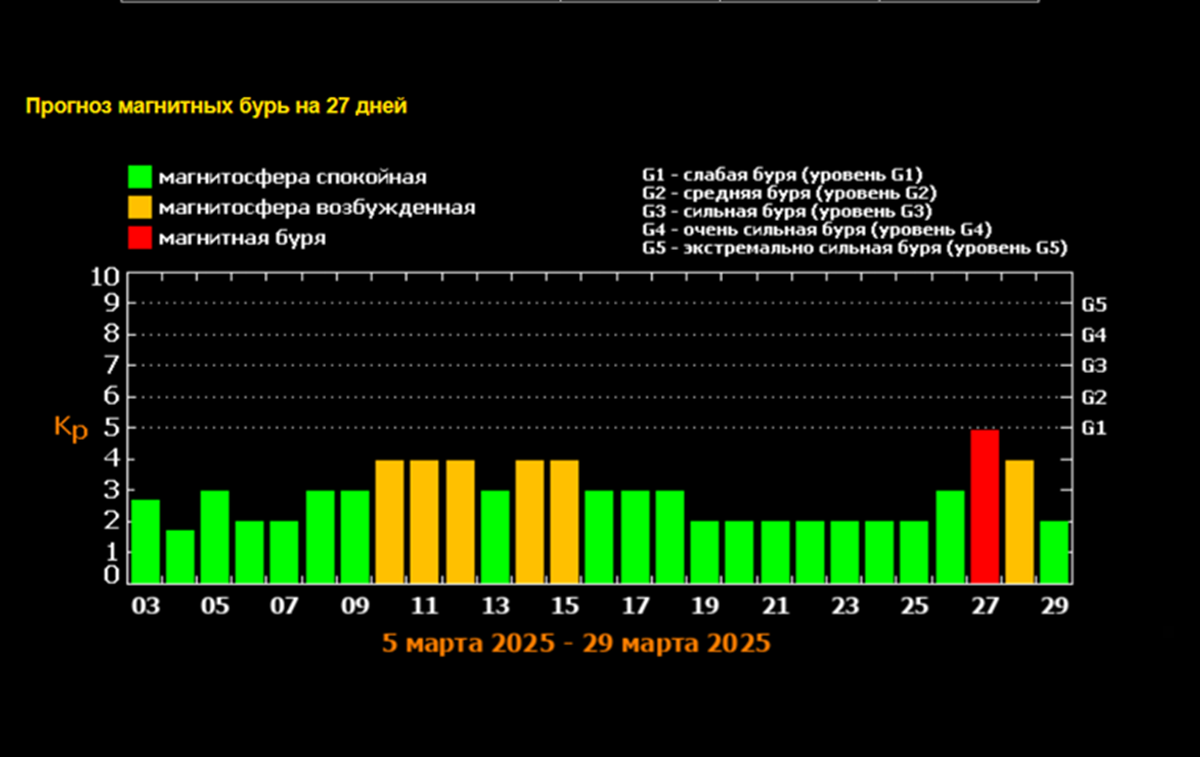
Task: Click the G1 label on the right axis
Action: (1093, 428)
